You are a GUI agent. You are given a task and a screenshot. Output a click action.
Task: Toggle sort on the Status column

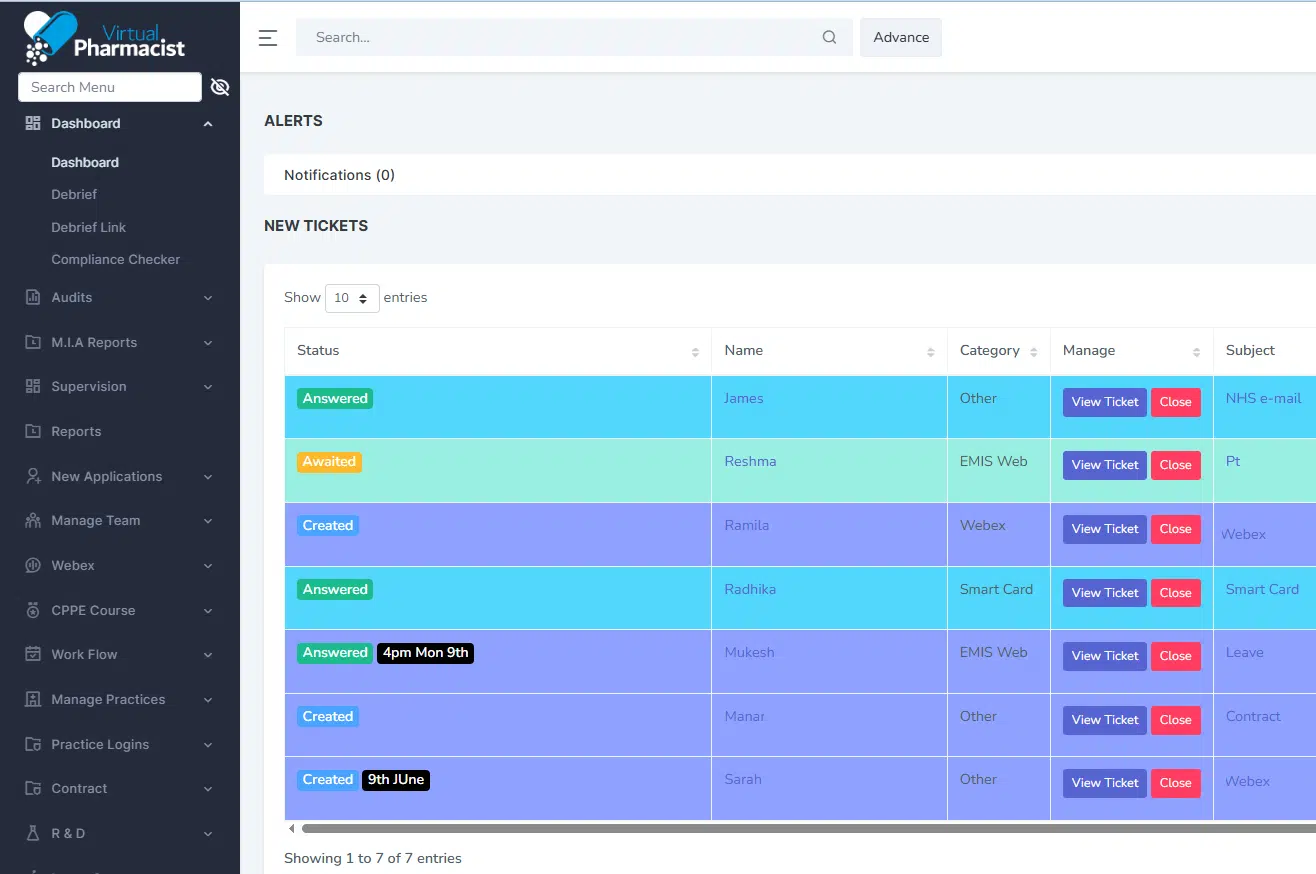pos(695,352)
